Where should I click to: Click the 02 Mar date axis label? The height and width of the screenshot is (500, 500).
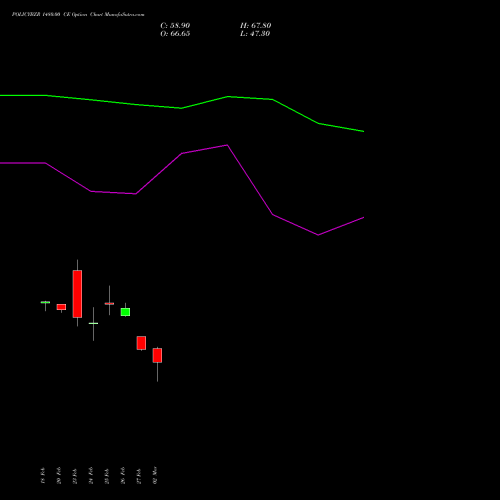click(x=155, y=475)
